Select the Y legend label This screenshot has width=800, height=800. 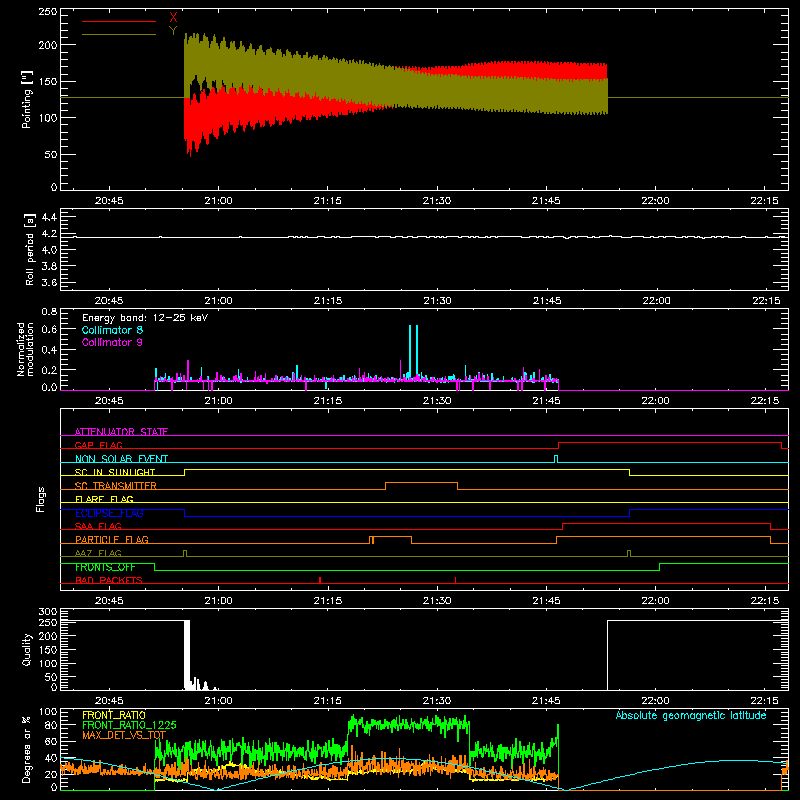pos(173,30)
